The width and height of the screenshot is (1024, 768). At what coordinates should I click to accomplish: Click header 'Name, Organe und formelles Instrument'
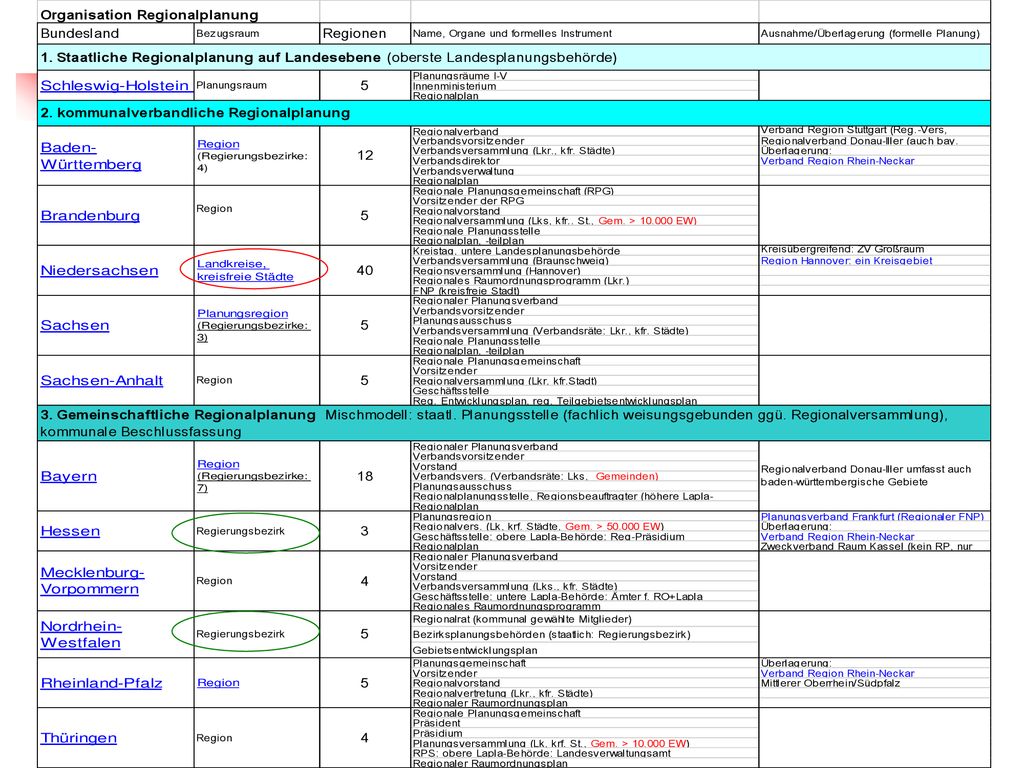click(512, 33)
